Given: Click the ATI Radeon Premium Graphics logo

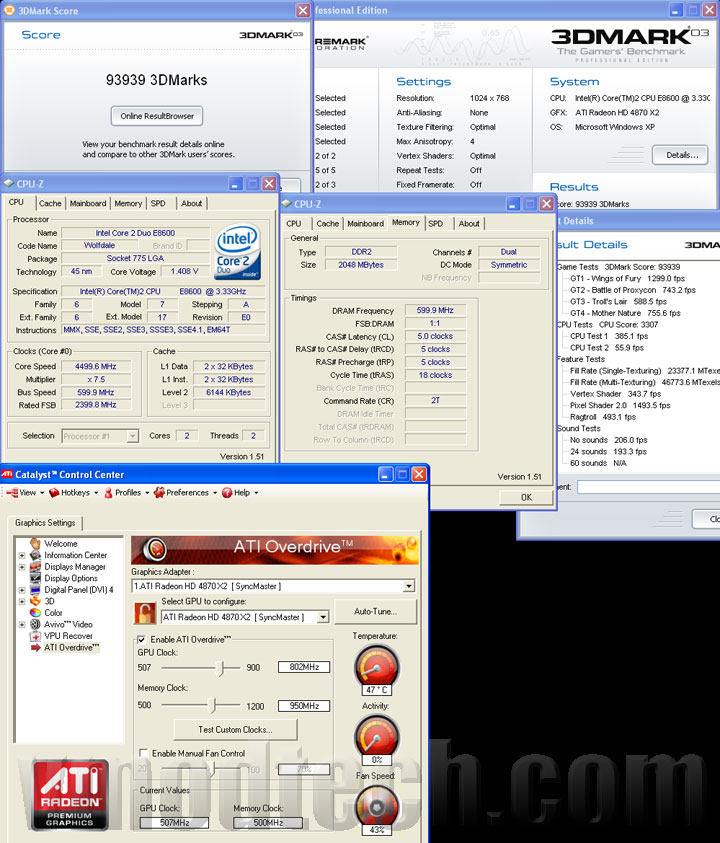Looking at the screenshot, I should pyautogui.click(x=69, y=795).
